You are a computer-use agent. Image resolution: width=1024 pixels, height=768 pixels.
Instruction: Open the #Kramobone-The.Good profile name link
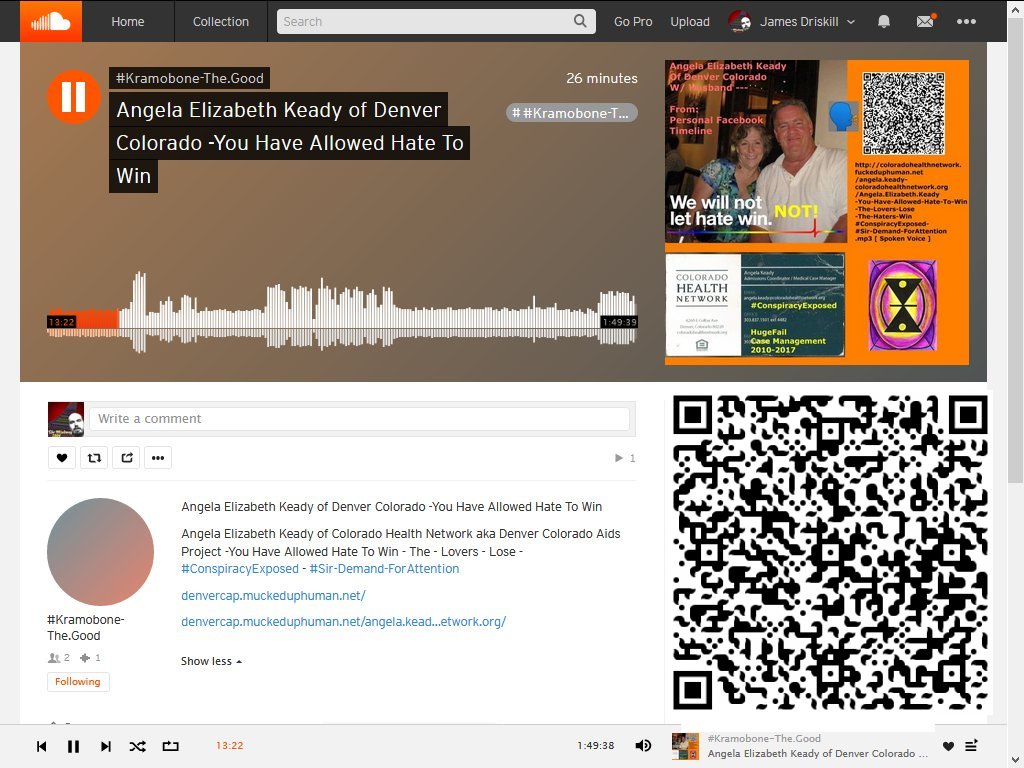click(86, 628)
